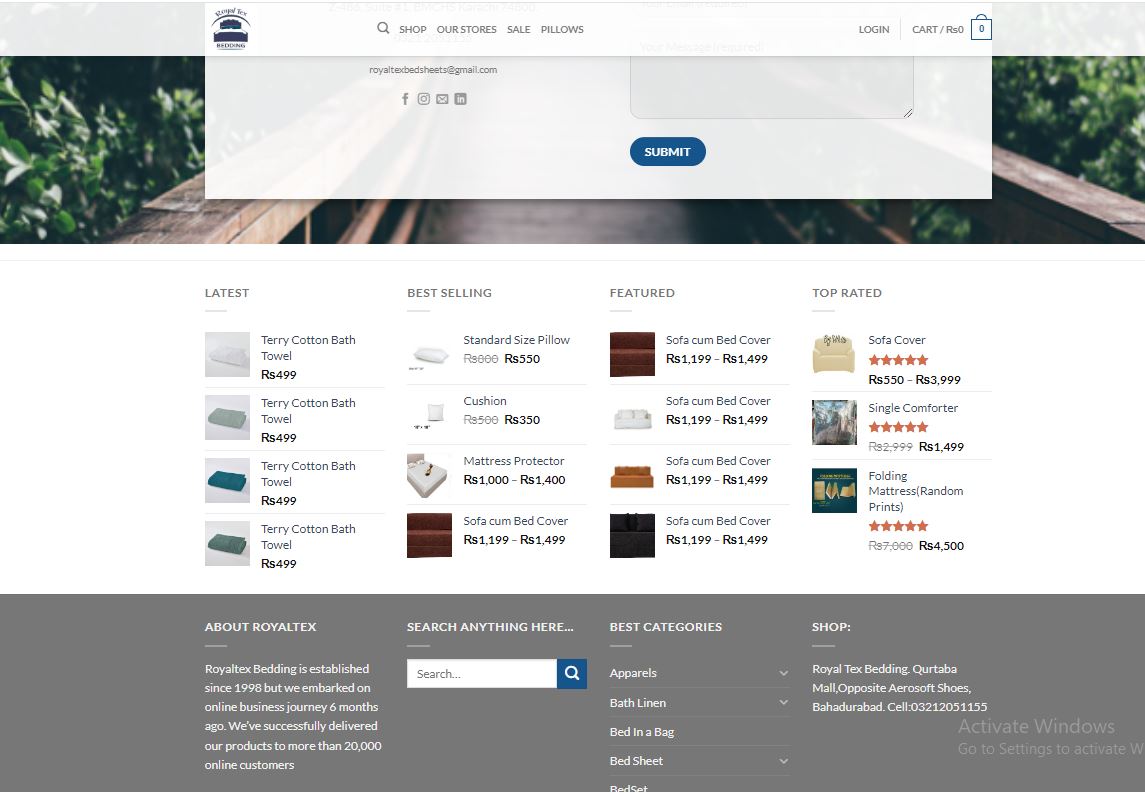Open the Bed In a Bag category

tap(642, 731)
